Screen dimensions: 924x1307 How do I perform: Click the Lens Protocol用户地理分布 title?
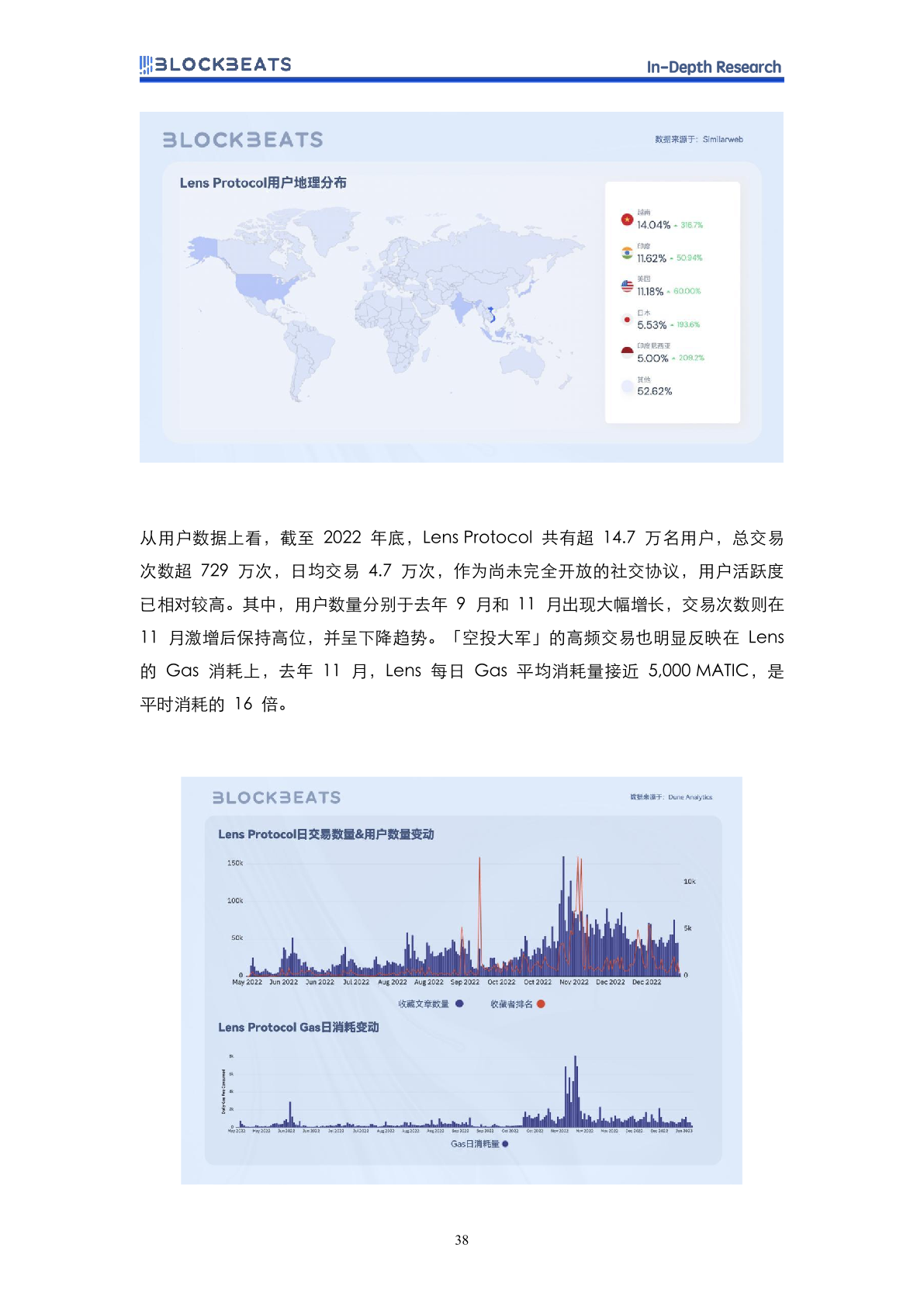pyautogui.click(x=263, y=183)
